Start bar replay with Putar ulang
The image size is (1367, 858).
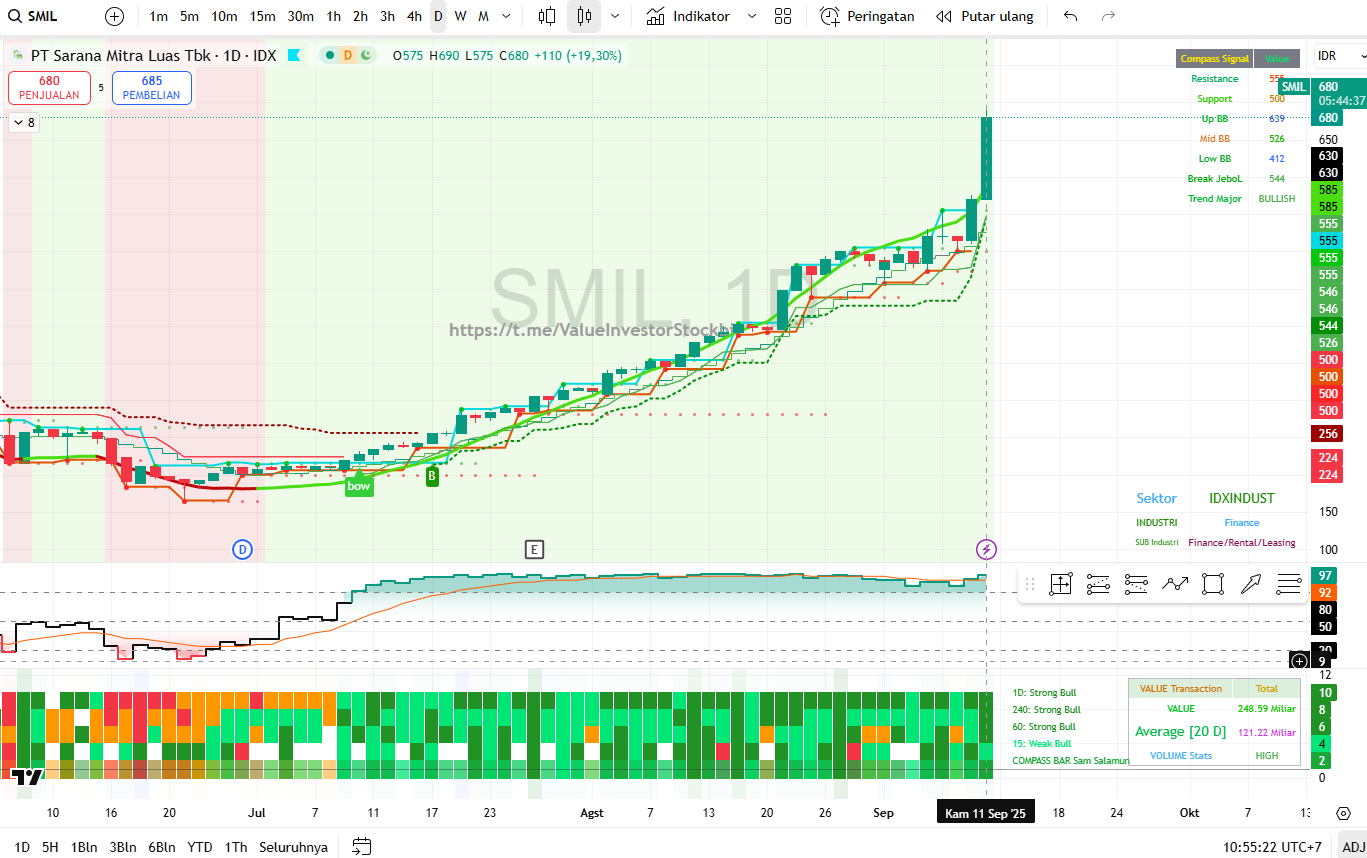click(x=984, y=16)
